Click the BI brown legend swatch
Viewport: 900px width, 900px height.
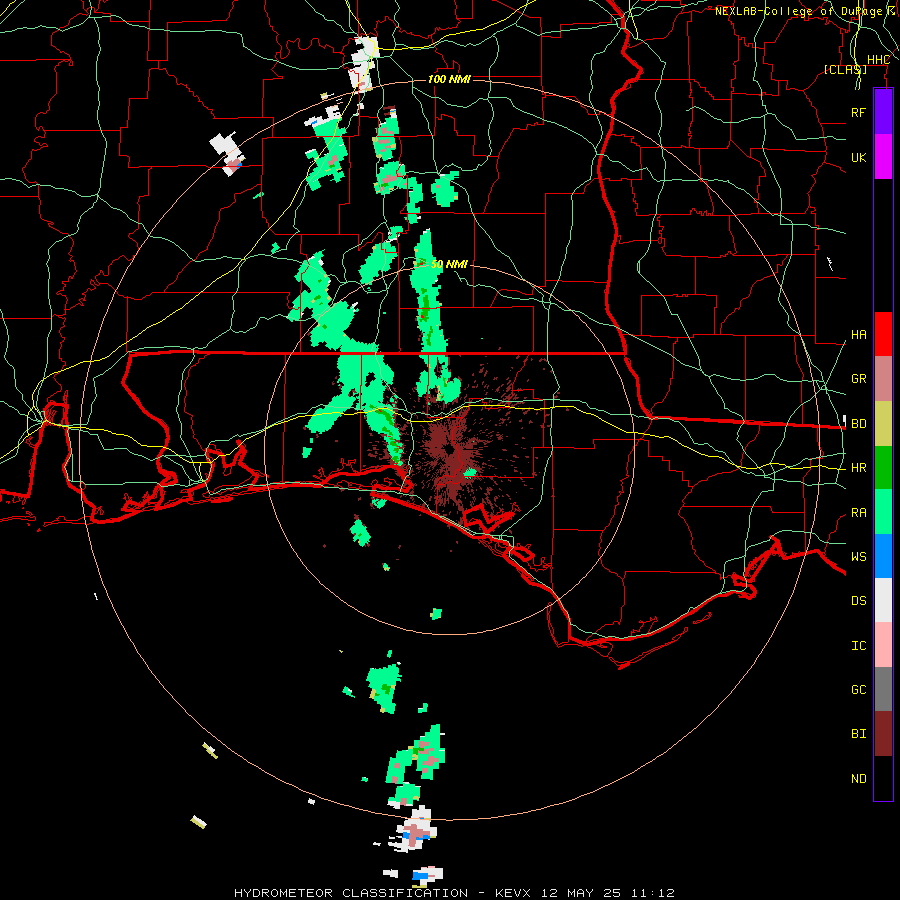coord(883,734)
